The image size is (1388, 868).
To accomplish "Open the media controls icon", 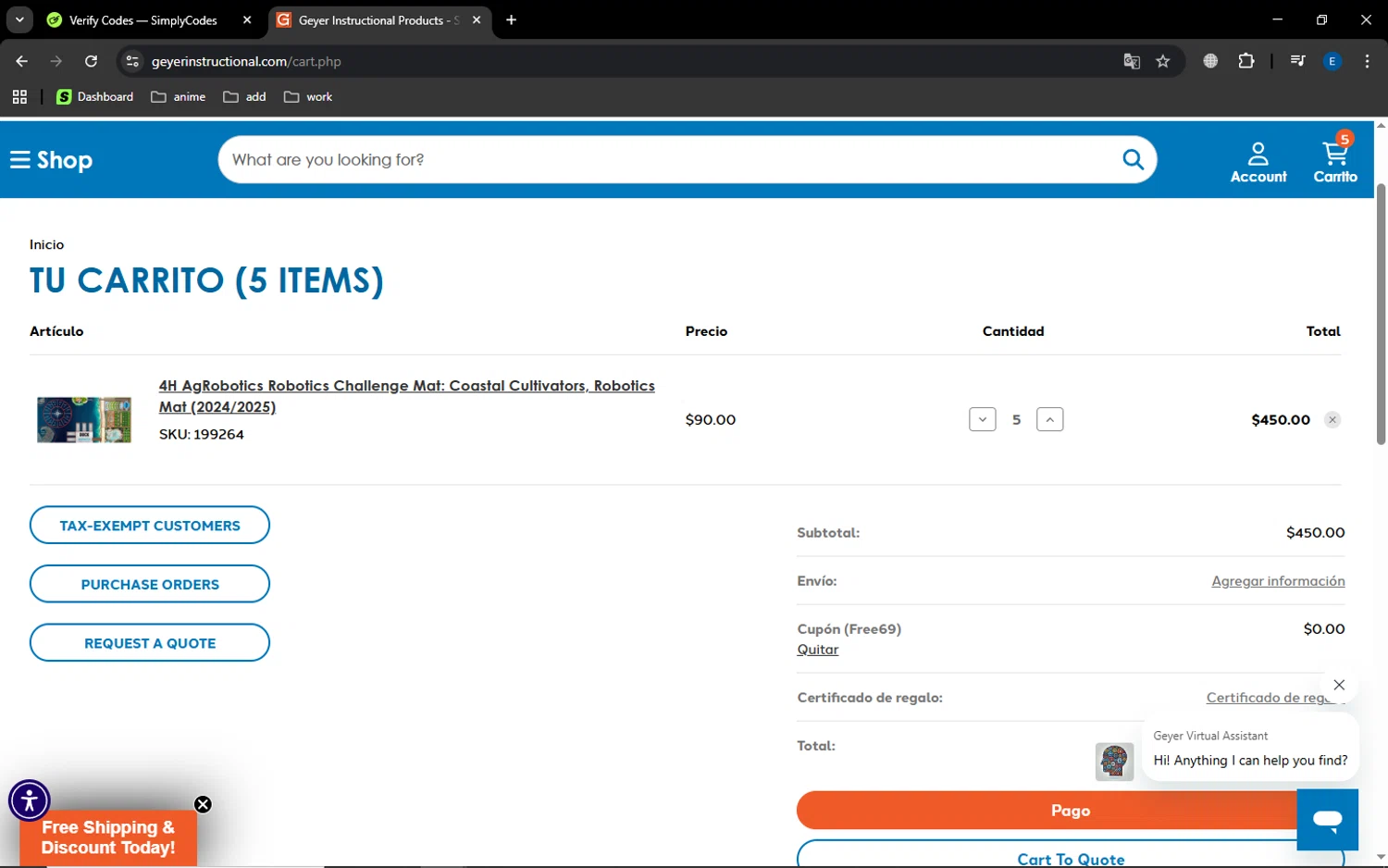I will tap(1297, 61).
